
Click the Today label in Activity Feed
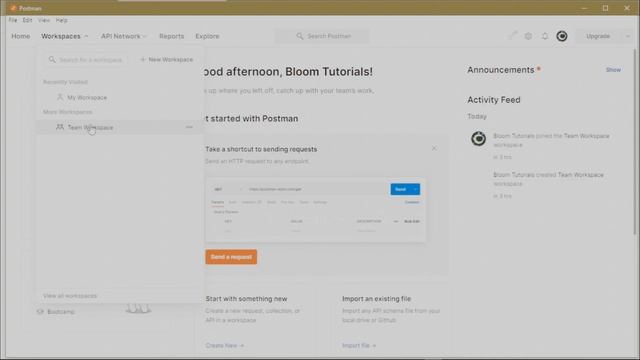pos(477,116)
